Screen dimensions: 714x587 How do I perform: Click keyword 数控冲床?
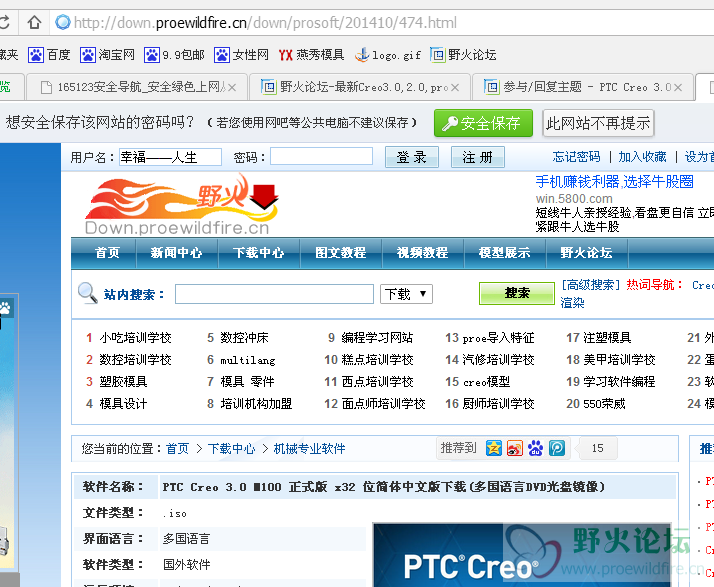[x=244, y=338]
